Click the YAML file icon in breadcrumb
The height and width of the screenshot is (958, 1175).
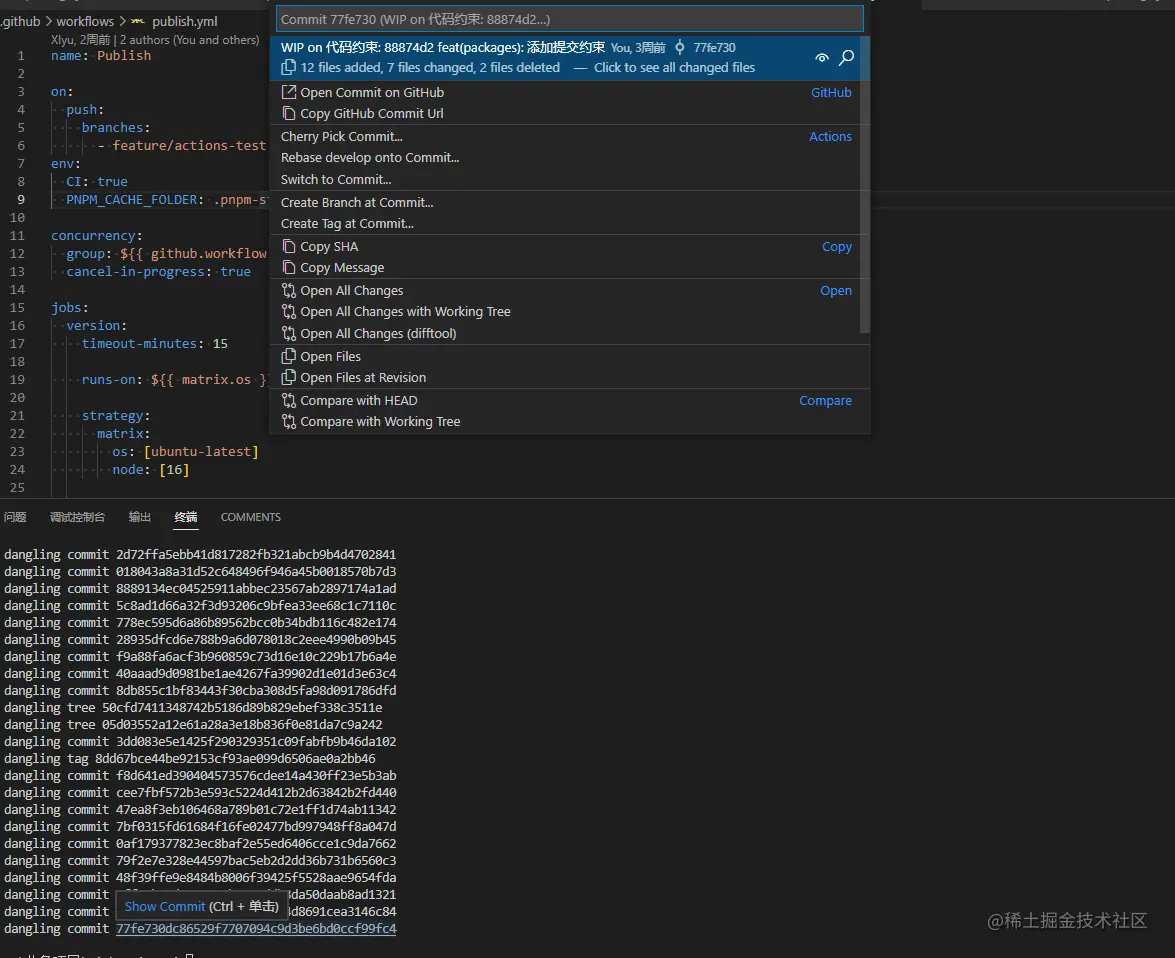point(139,21)
